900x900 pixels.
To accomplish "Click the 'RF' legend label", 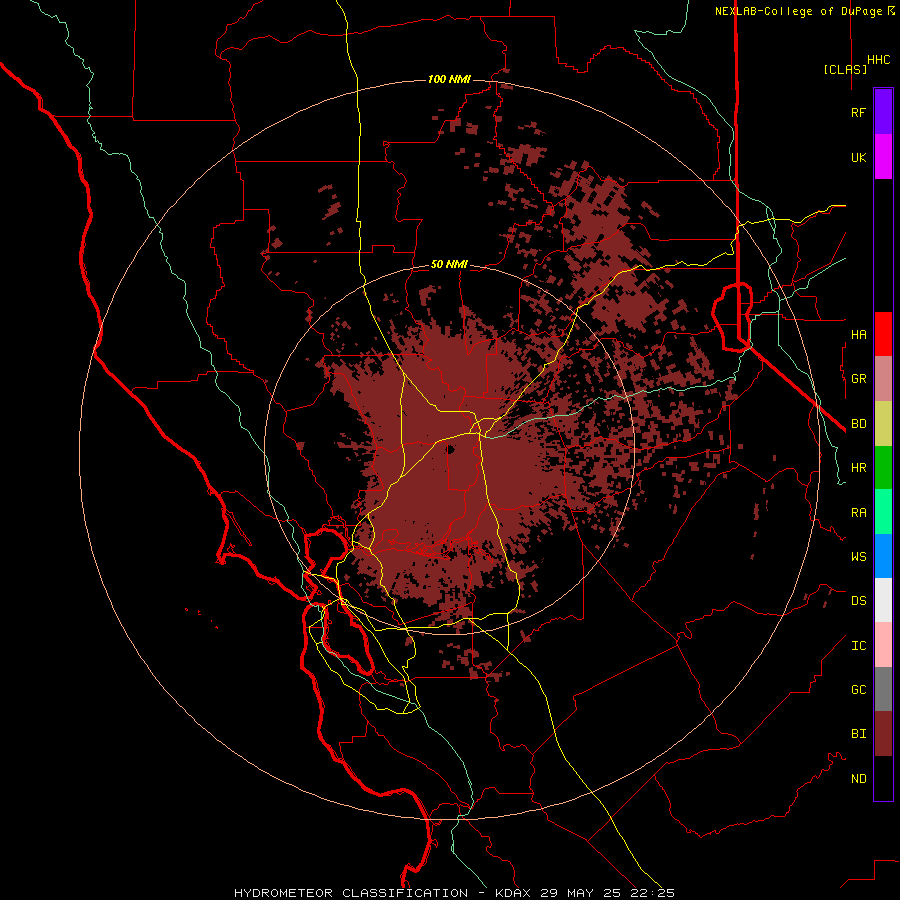I will tap(858, 112).
